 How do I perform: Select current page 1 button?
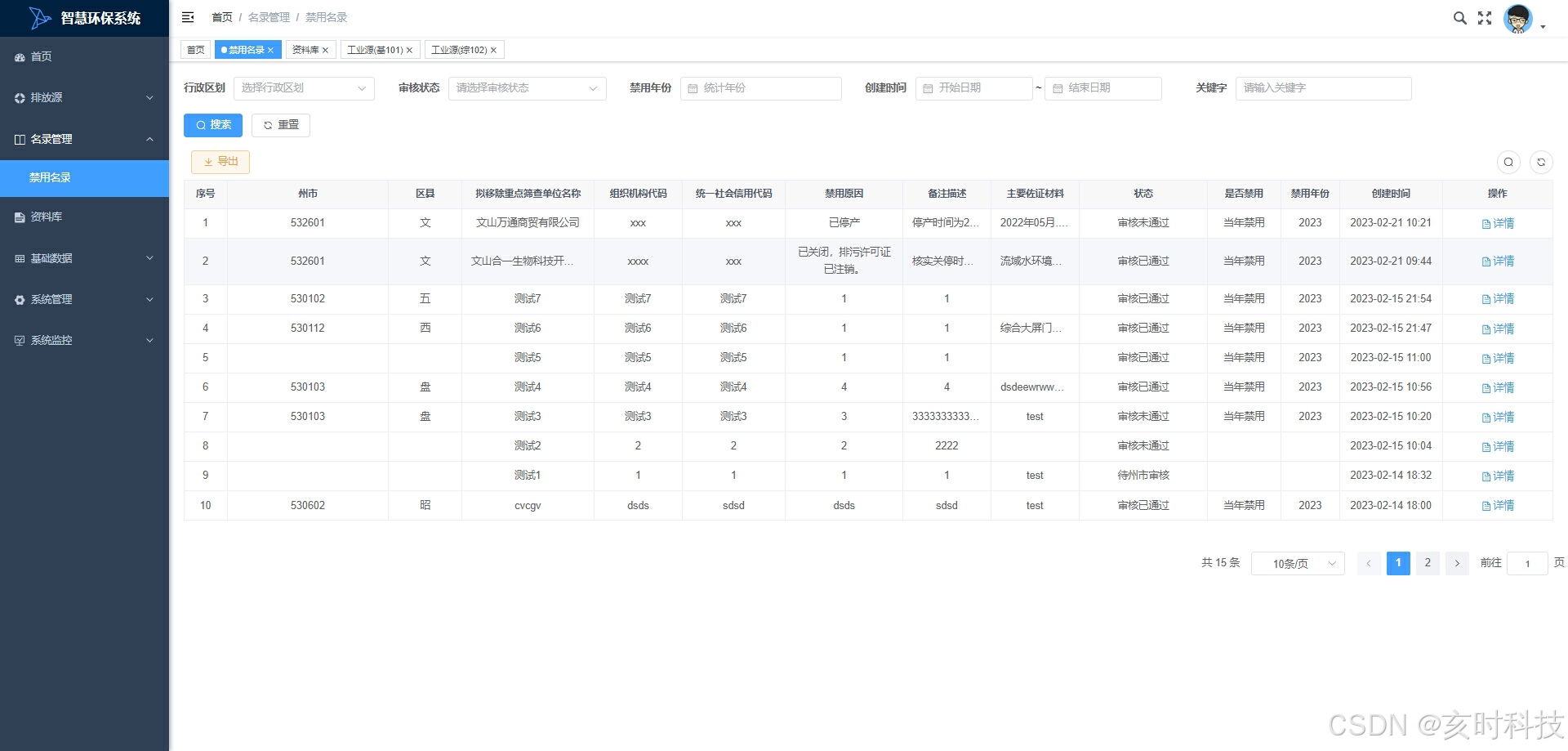[x=1398, y=563]
